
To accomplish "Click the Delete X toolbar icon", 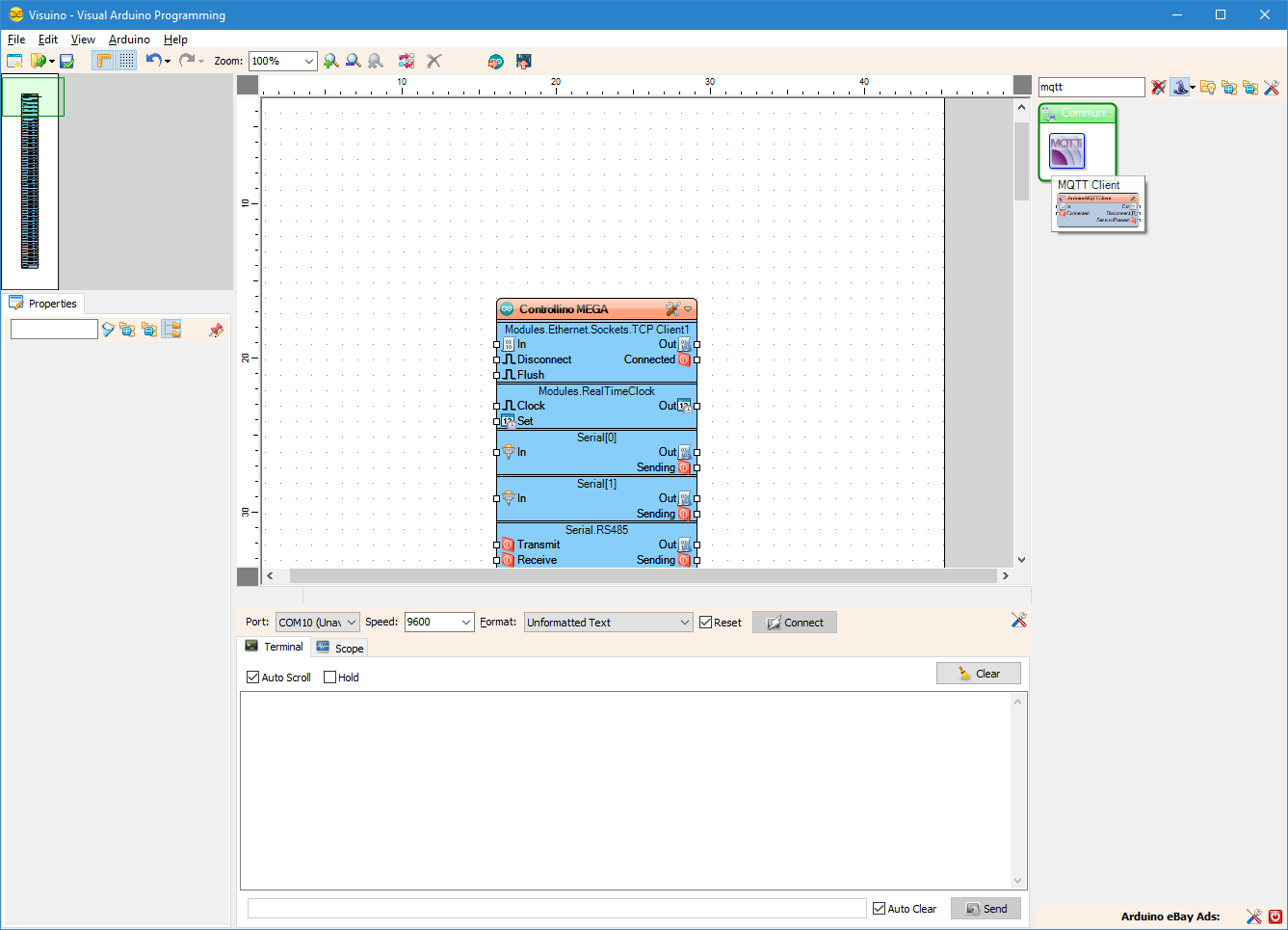I will click(434, 61).
